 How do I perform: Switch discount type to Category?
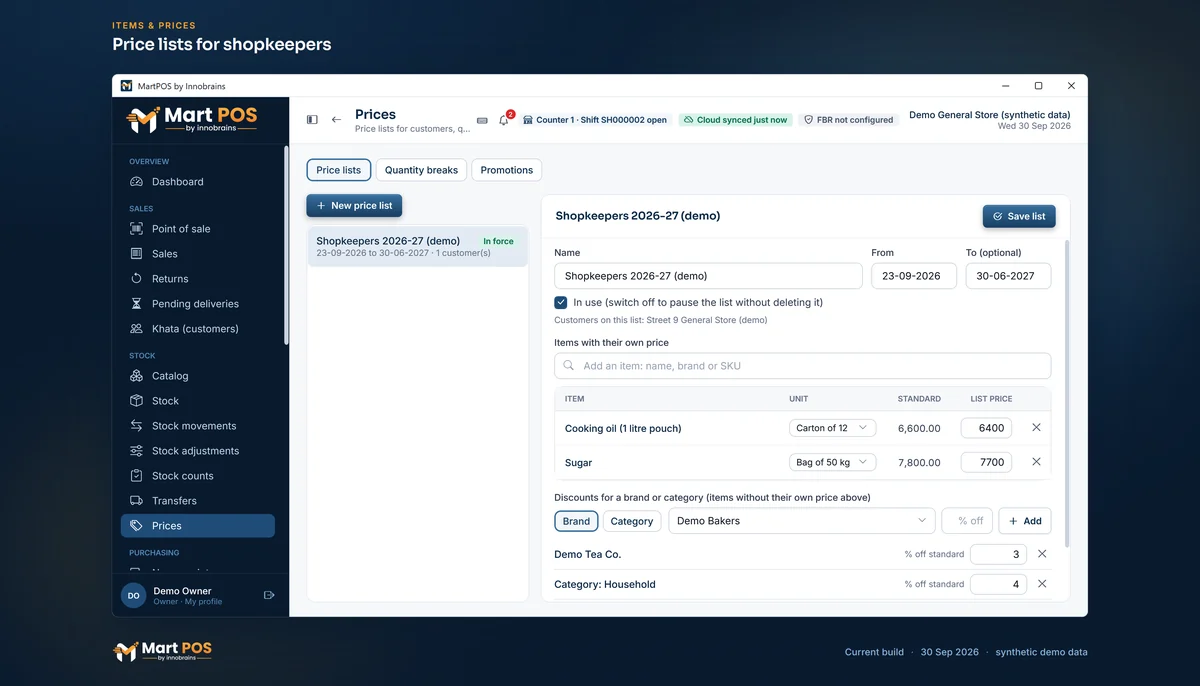632,521
